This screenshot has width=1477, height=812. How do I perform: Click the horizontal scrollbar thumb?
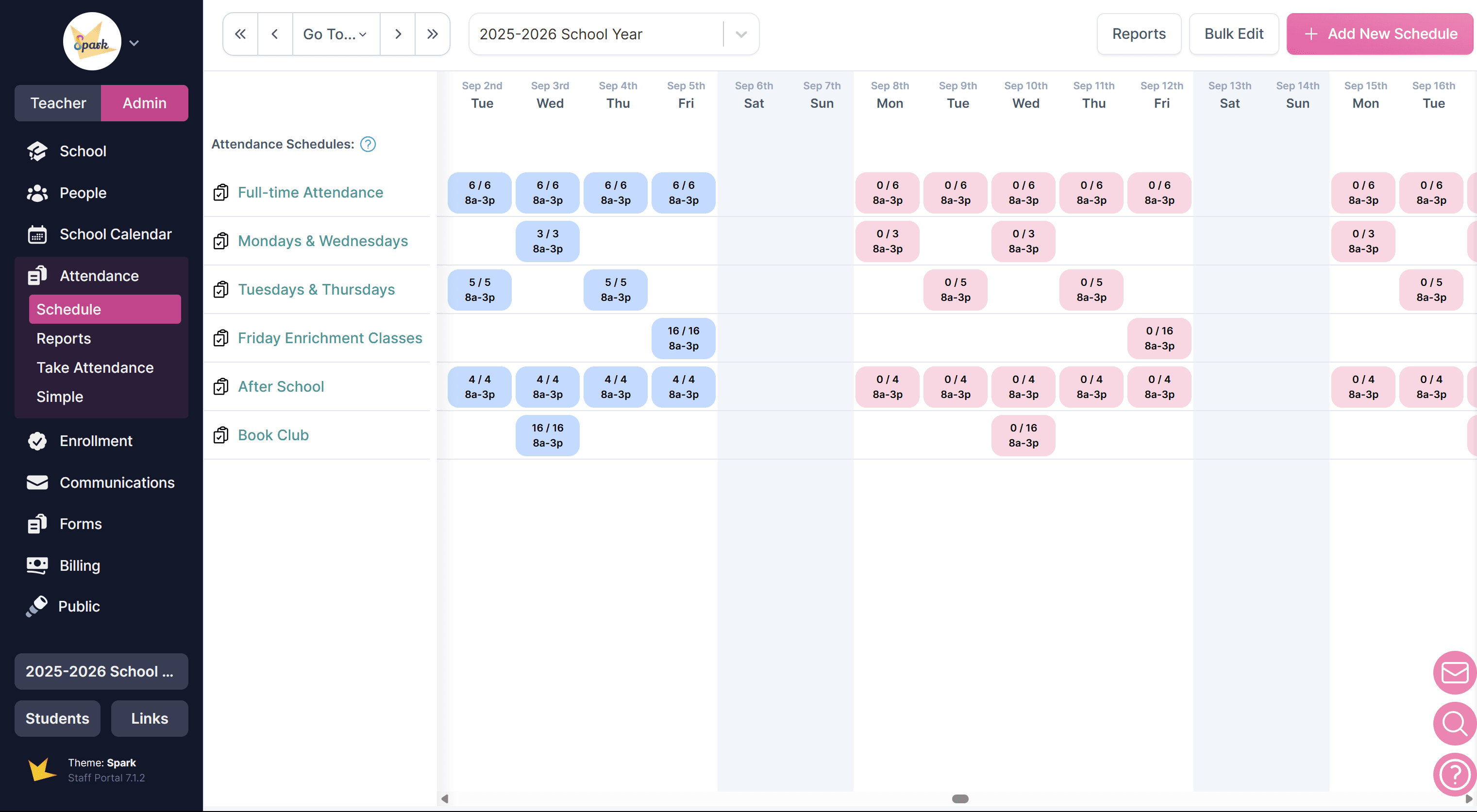pos(960,798)
